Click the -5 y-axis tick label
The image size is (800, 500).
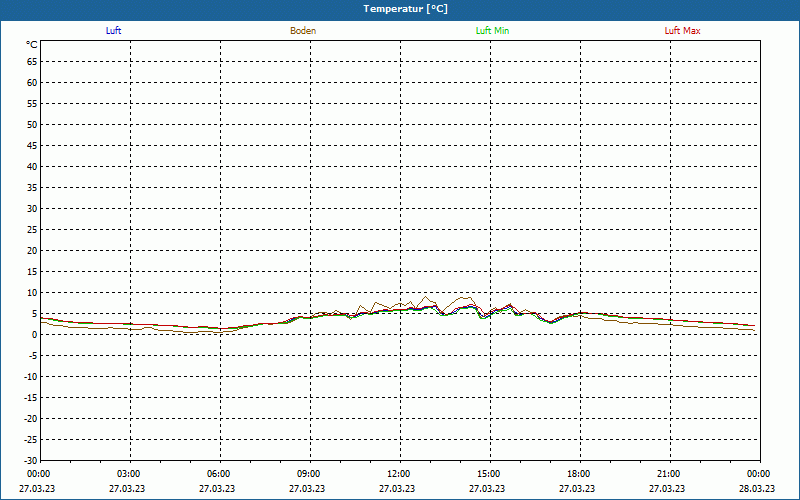click(33, 356)
